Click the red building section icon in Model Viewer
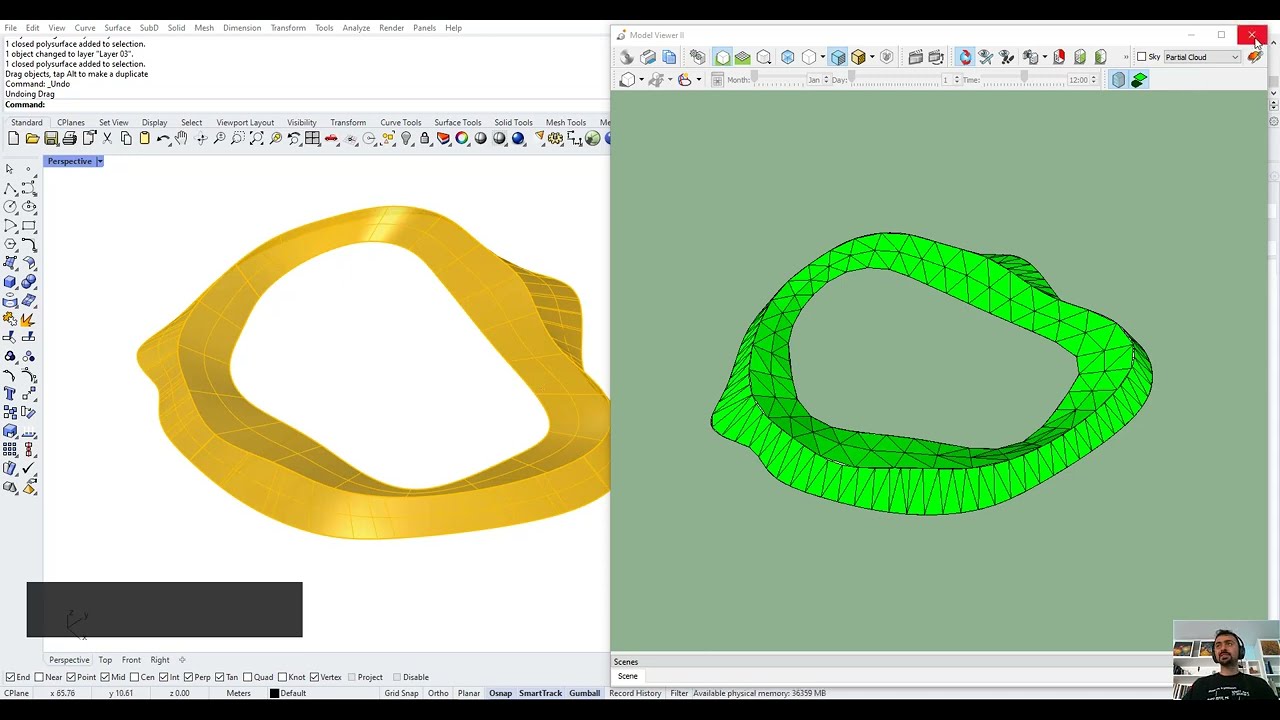This screenshot has height=720, width=1280. point(1059,57)
